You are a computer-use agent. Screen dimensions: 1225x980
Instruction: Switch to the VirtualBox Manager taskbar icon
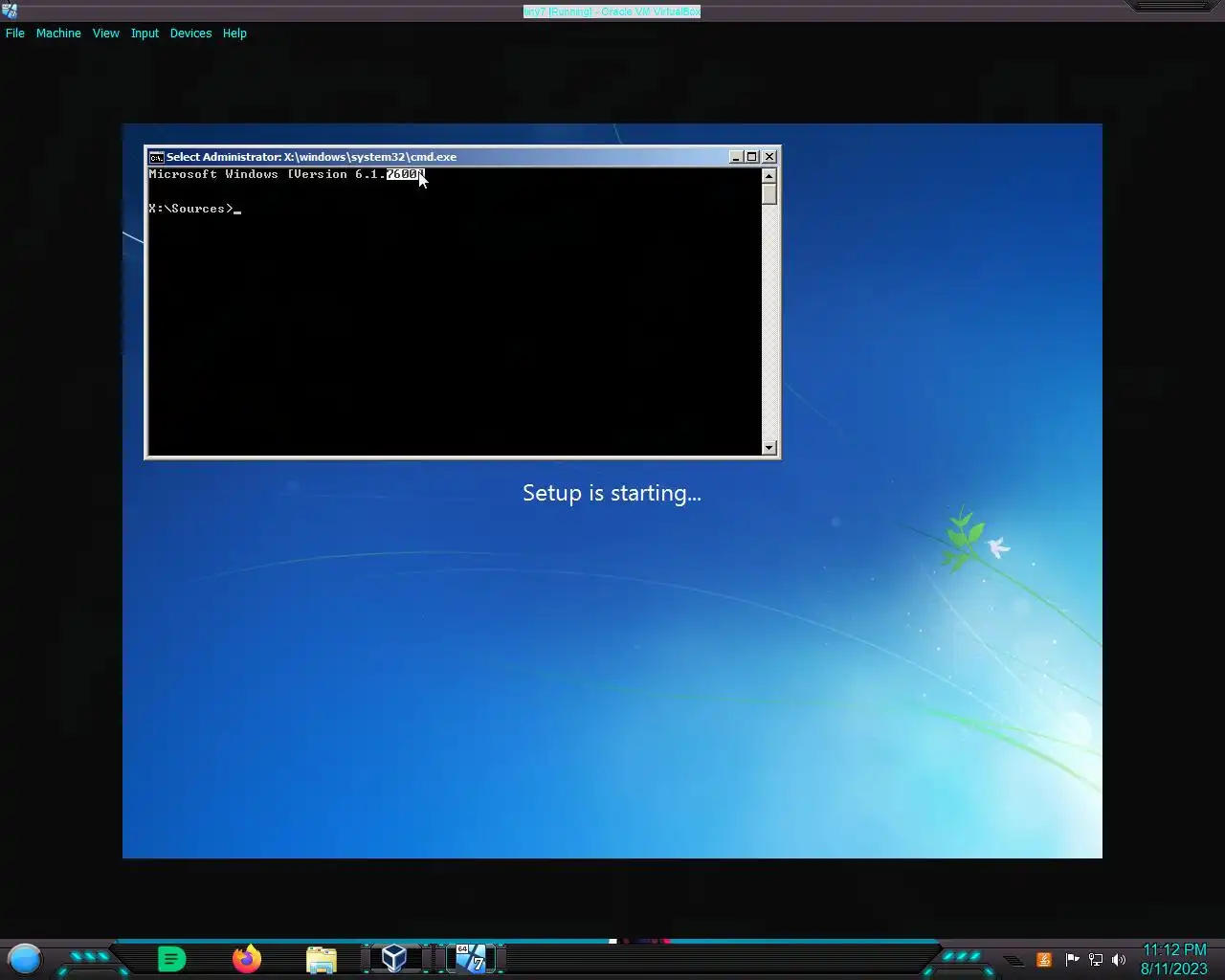click(x=394, y=958)
